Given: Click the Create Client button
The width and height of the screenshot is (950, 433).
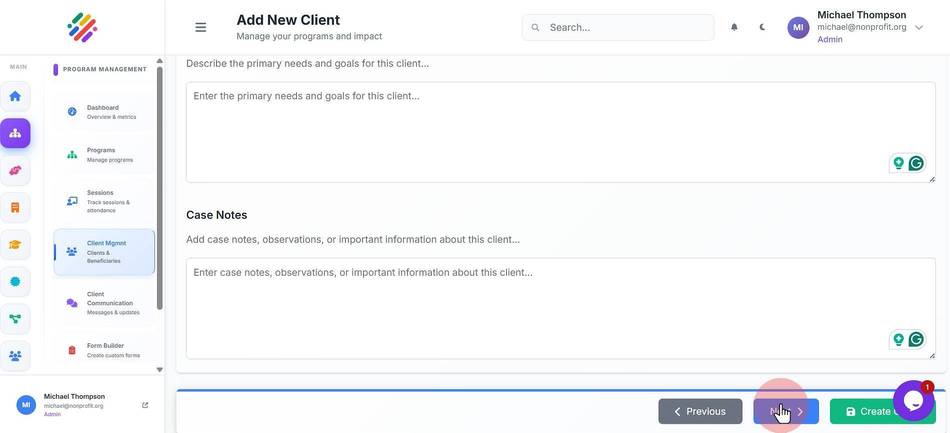Looking at the screenshot, I should tap(883, 411).
